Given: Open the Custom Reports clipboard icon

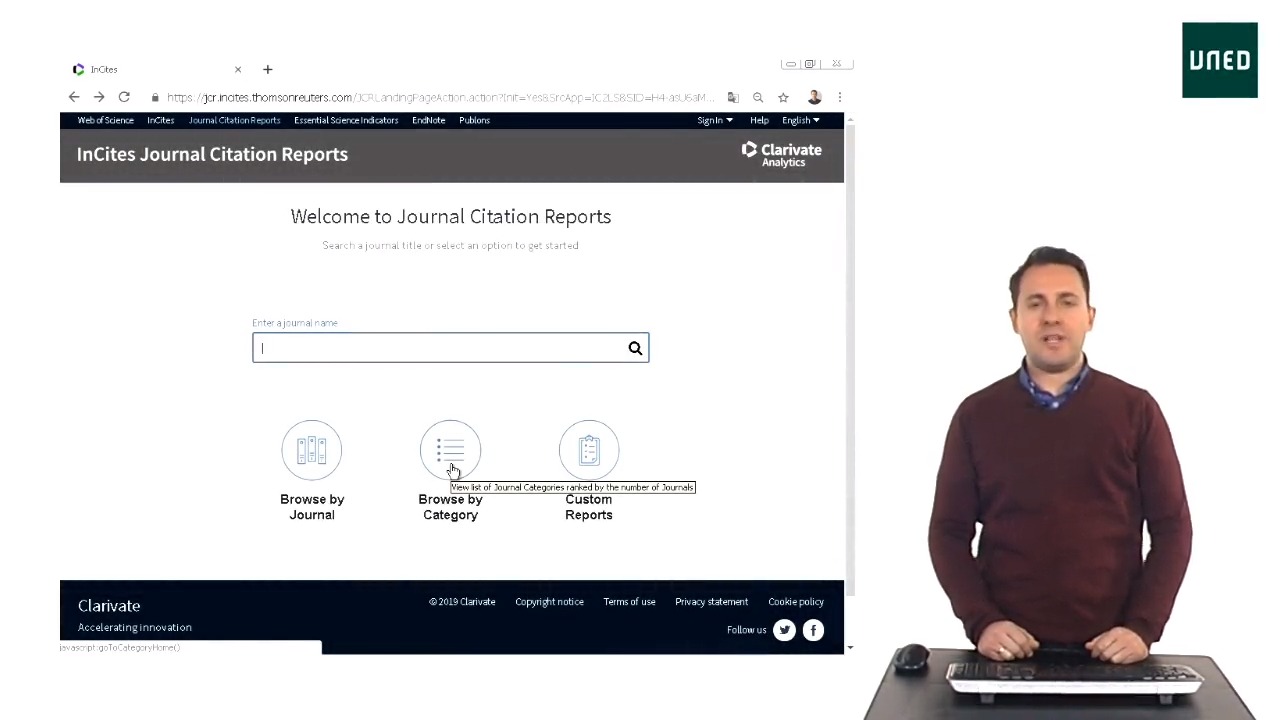Looking at the screenshot, I should coord(589,450).
